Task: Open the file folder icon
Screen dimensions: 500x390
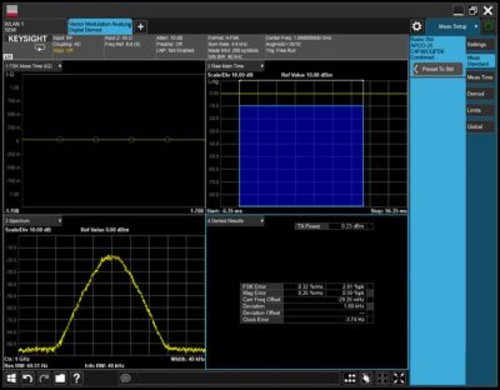Action: point(60,378)
